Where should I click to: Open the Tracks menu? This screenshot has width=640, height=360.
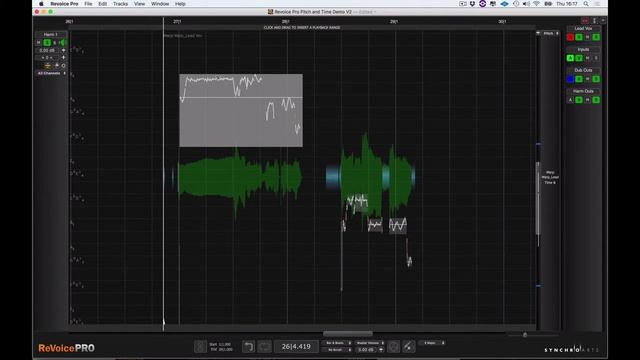point(120,4)
